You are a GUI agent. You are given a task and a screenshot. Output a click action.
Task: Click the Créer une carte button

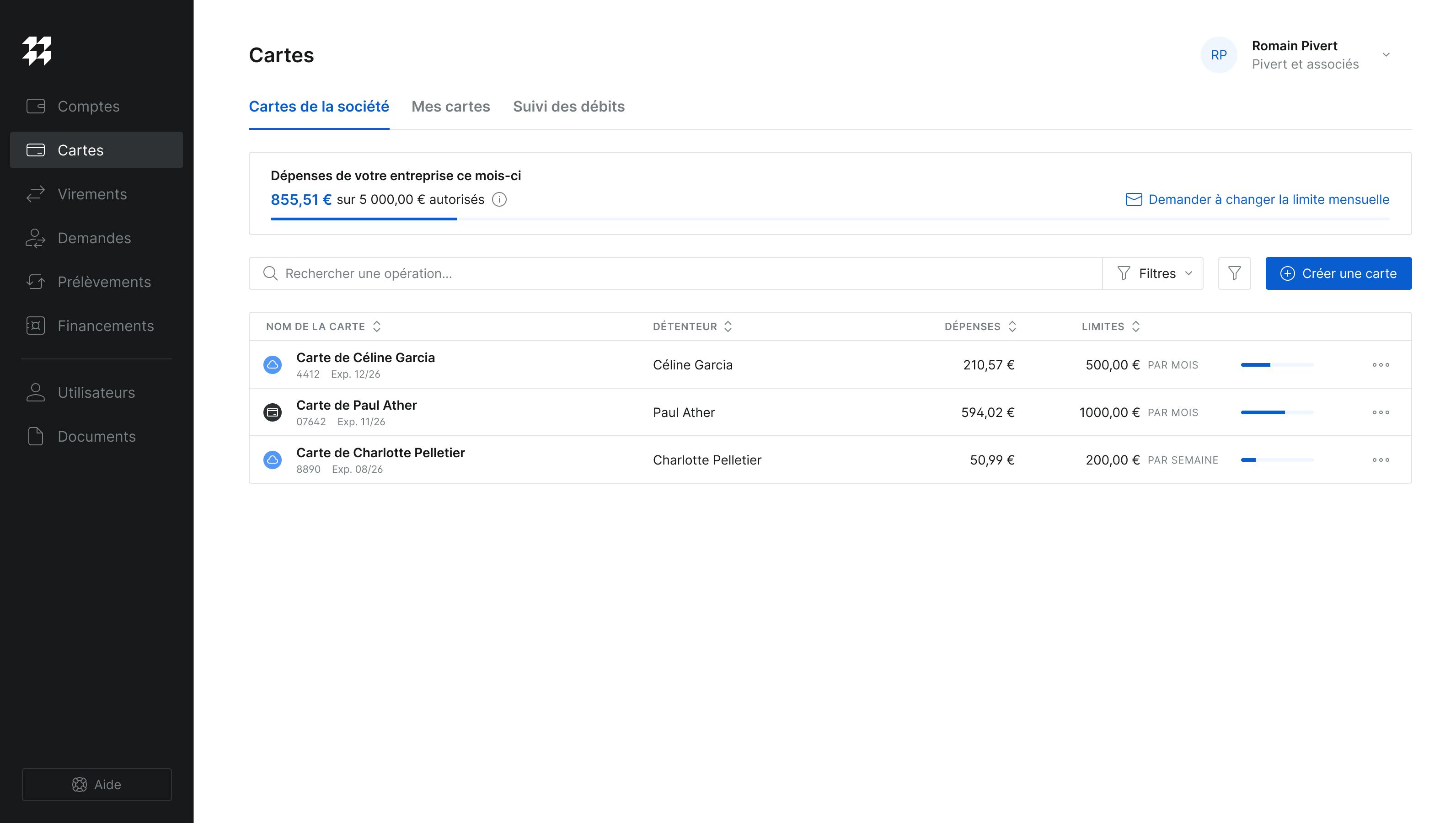1338,273
